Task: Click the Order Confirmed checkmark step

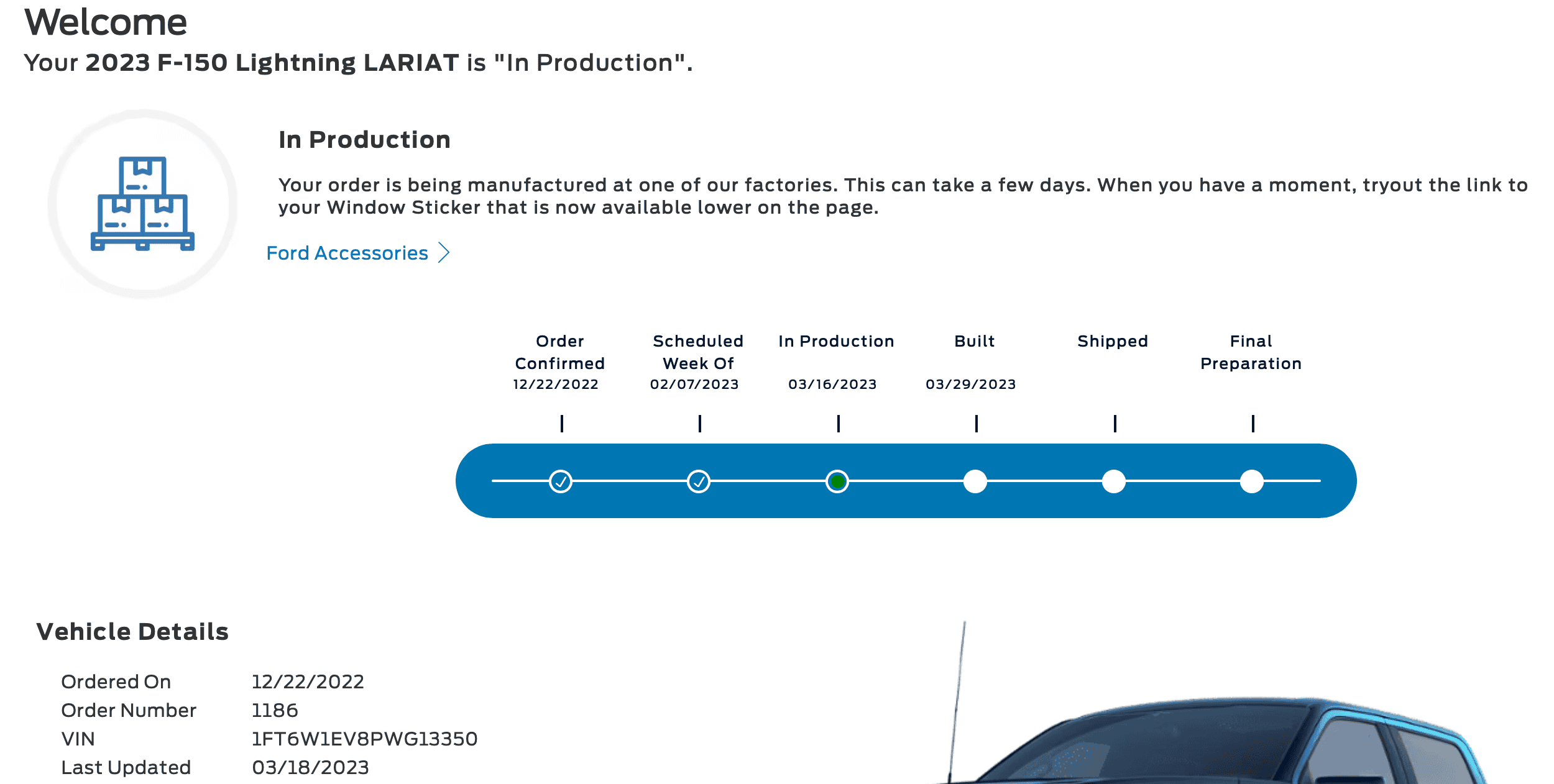Action: 561,481
